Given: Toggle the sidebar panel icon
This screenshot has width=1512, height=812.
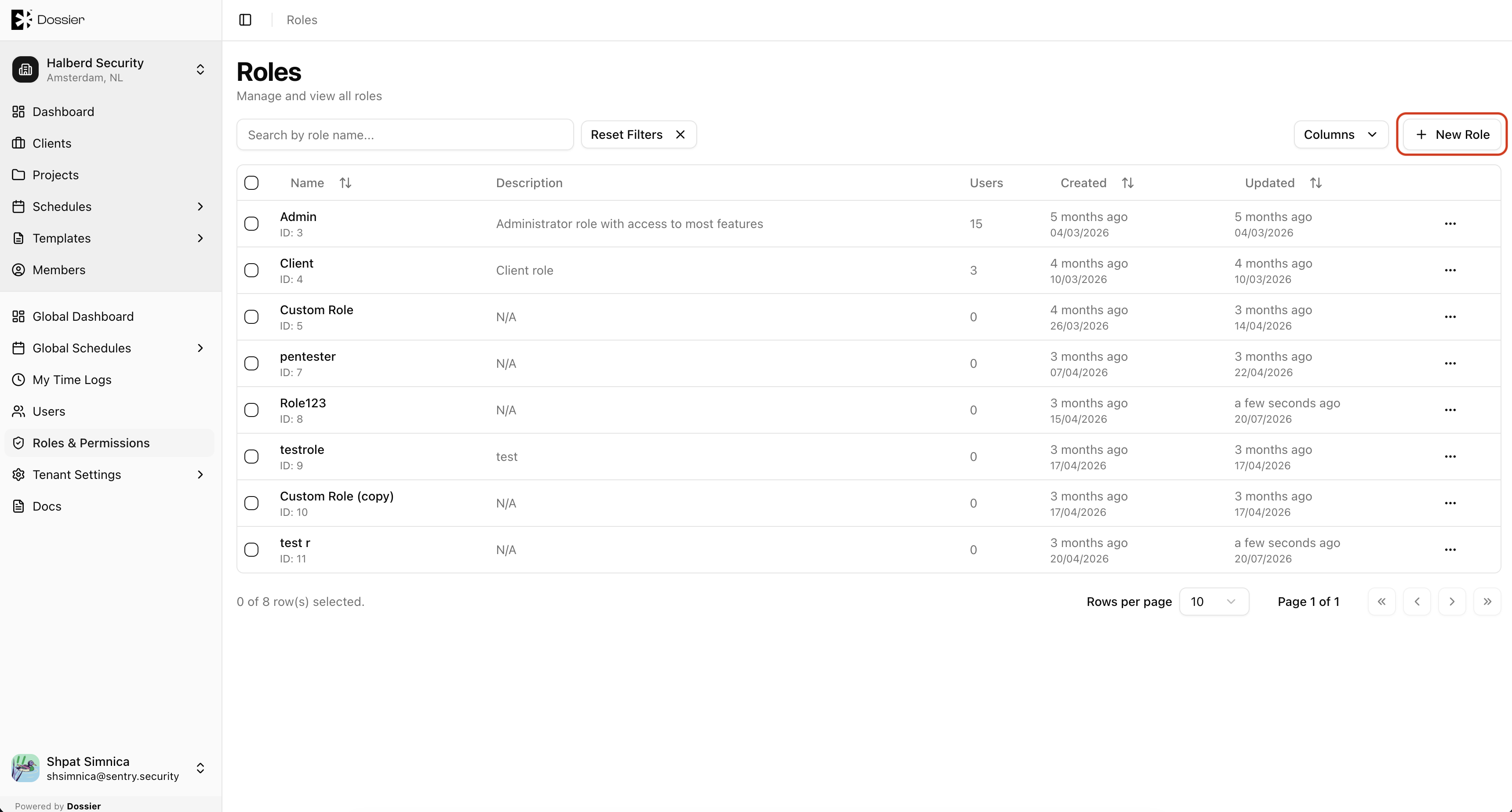Looking at the screenshot, I should pyautogui.click(x=245, y=20).
